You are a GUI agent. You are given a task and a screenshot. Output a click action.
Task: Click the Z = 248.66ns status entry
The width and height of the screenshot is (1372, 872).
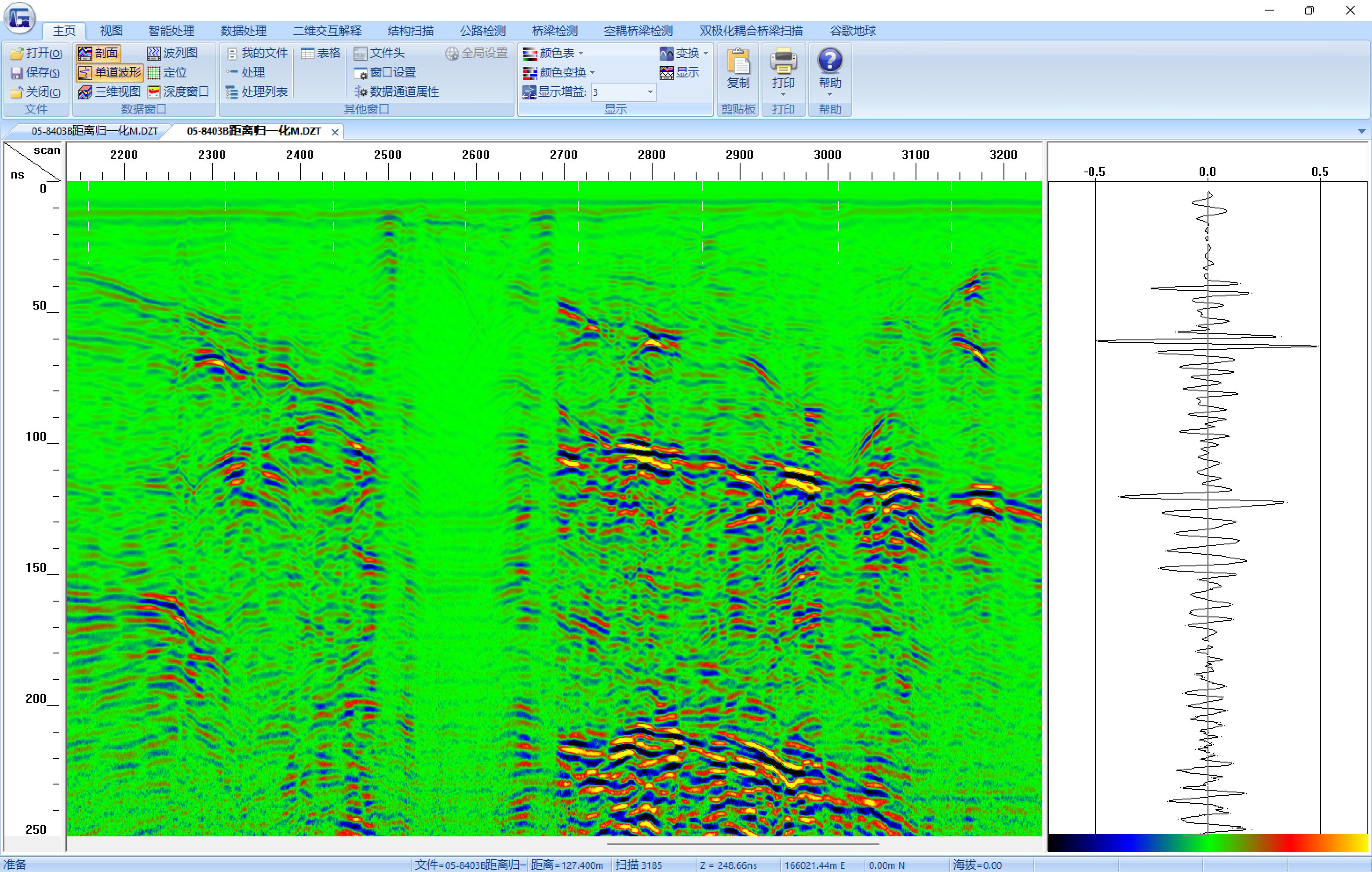pos(728,865)
